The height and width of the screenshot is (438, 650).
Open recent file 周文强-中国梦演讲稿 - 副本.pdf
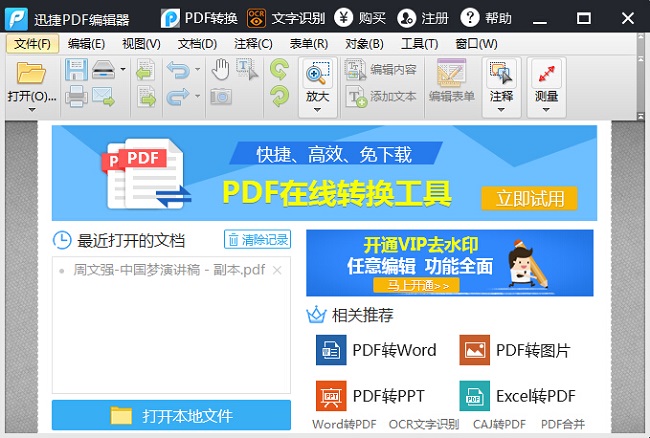click(169, 270)
